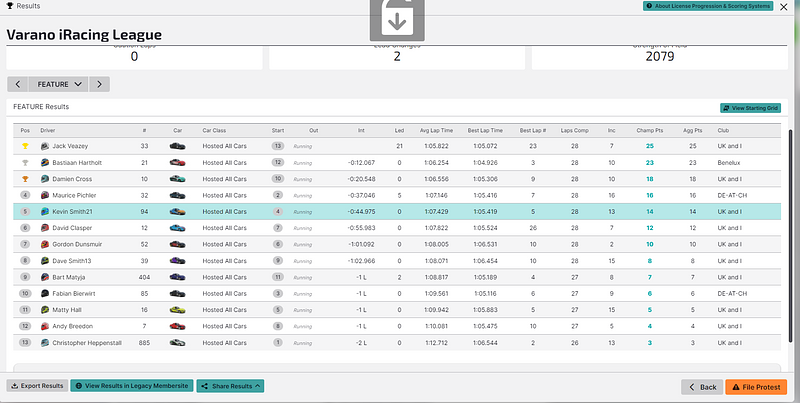Click Strength of Field value 2079
Image resolution: width=800 pixels, height=403 pixels.
click(x=660, y=57)
